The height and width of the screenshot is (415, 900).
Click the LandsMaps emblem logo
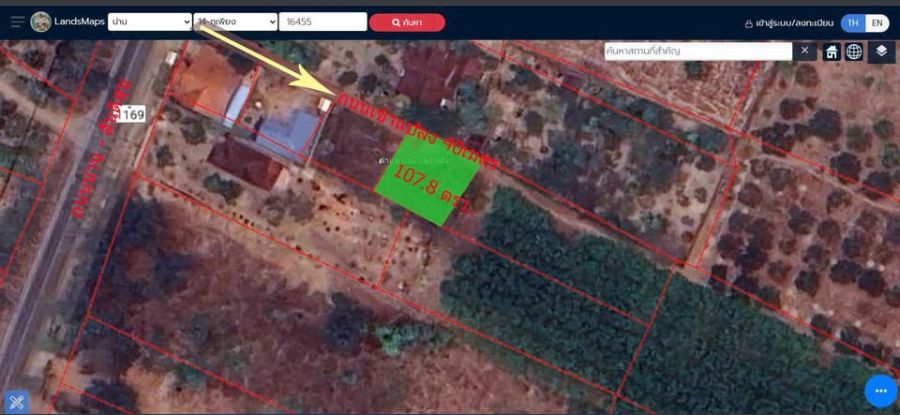[41, 22]
